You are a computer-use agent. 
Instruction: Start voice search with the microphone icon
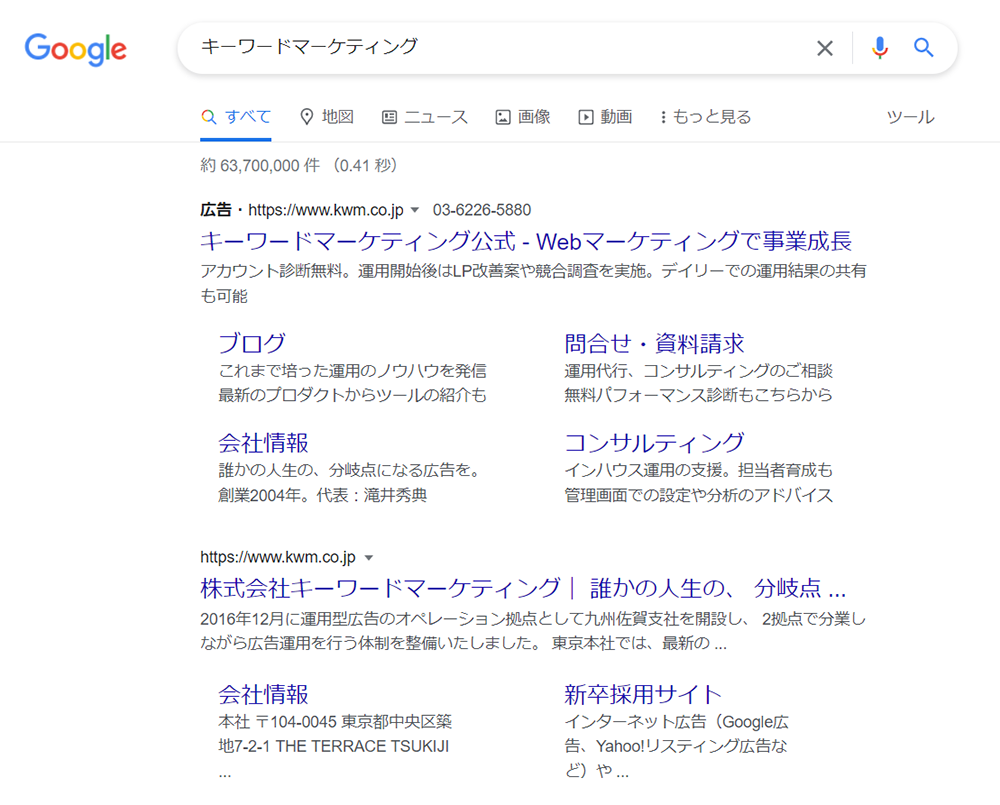click(x=879, y=48)
